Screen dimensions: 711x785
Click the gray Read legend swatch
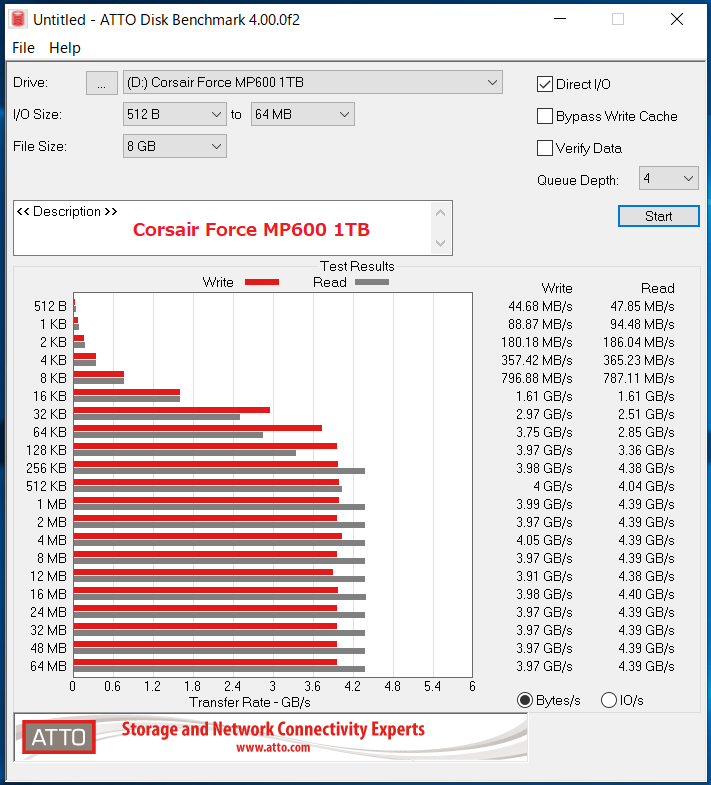point(372,282)
